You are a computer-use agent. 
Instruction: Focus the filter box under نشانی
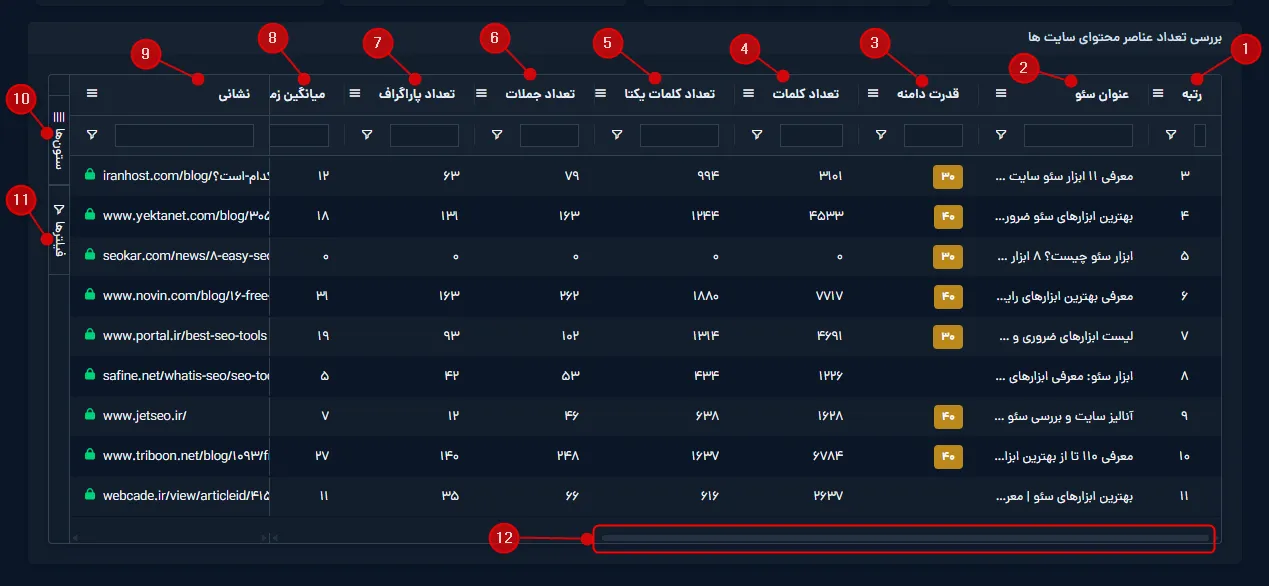click(184, 135)
